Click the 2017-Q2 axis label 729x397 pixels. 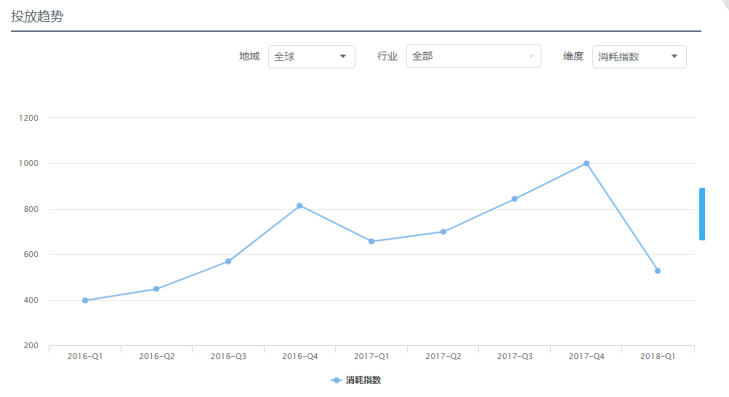click(443, 357)
